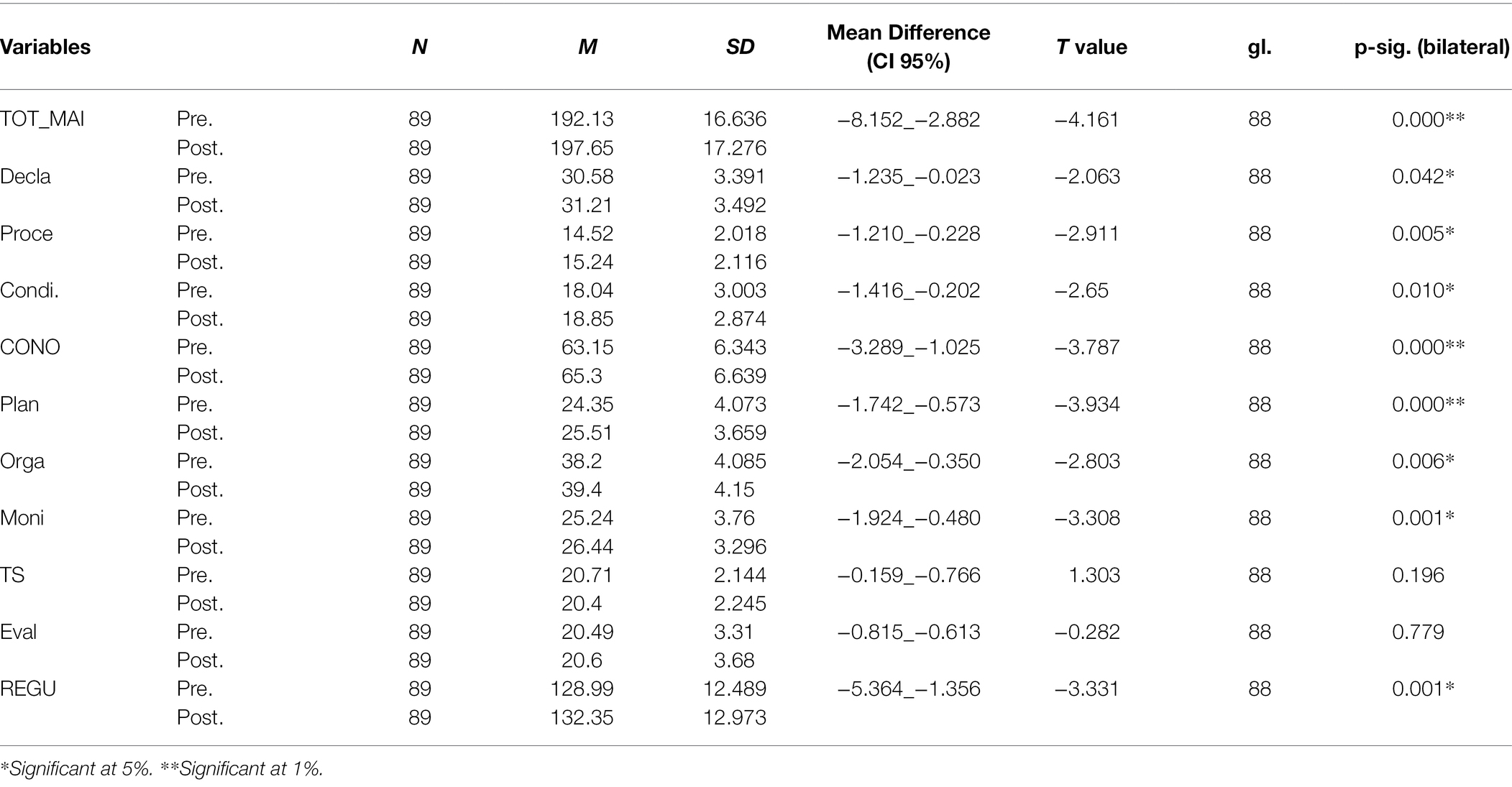Screen dimensions: 1512x787
Task: Select the Moni row label
Action: [22, 518]
